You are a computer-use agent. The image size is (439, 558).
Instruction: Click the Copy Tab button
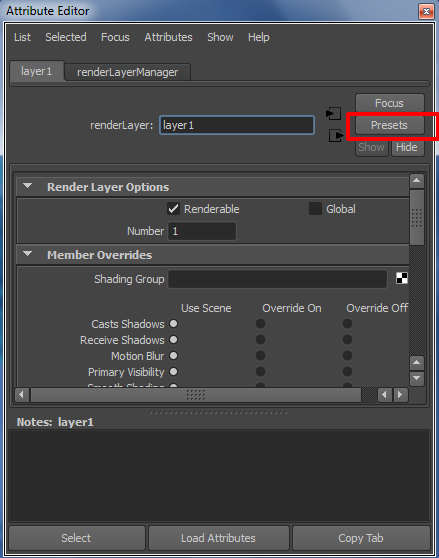click(x=361, y=538)
